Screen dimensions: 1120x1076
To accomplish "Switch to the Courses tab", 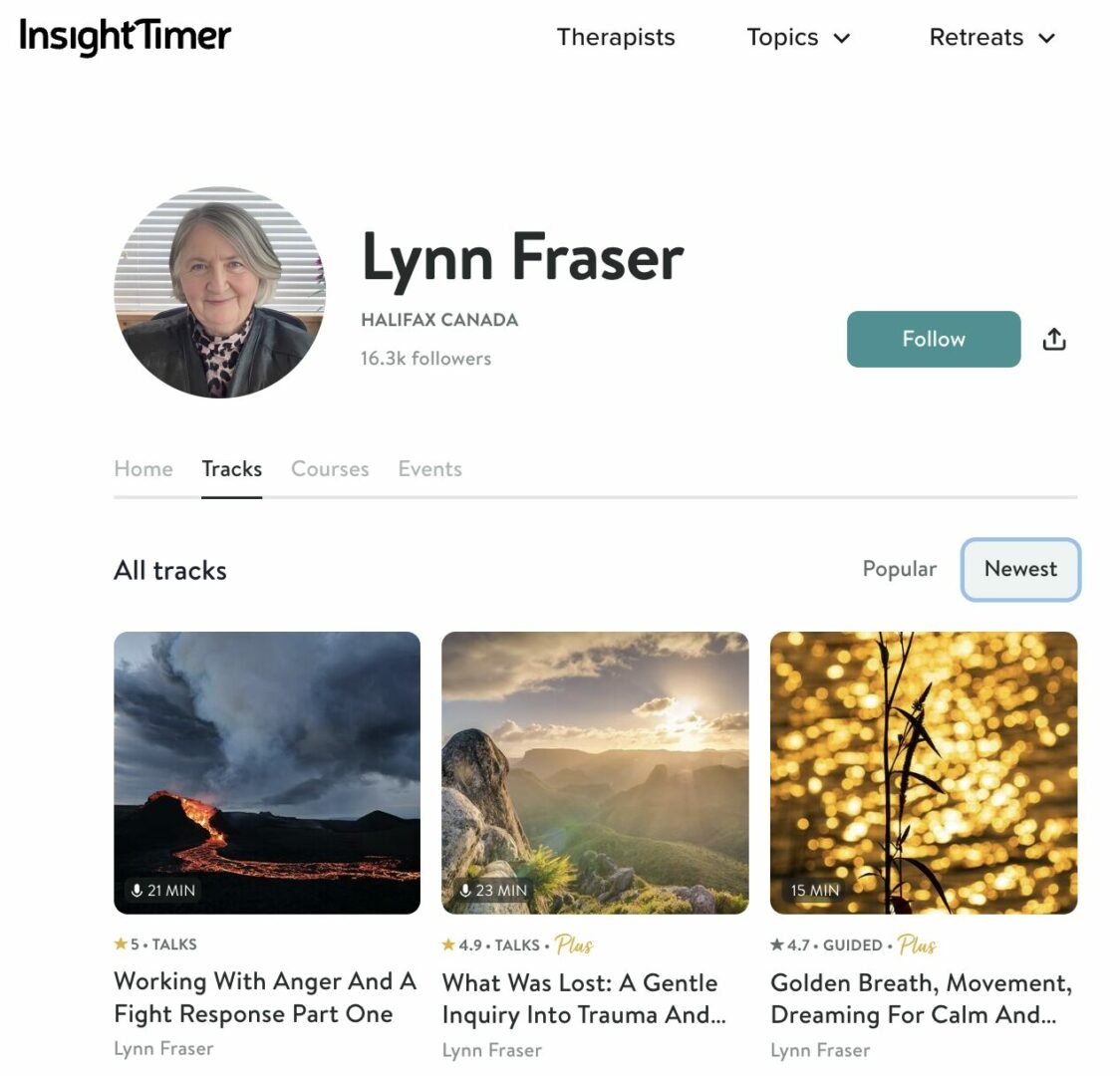I will (330, 469).
